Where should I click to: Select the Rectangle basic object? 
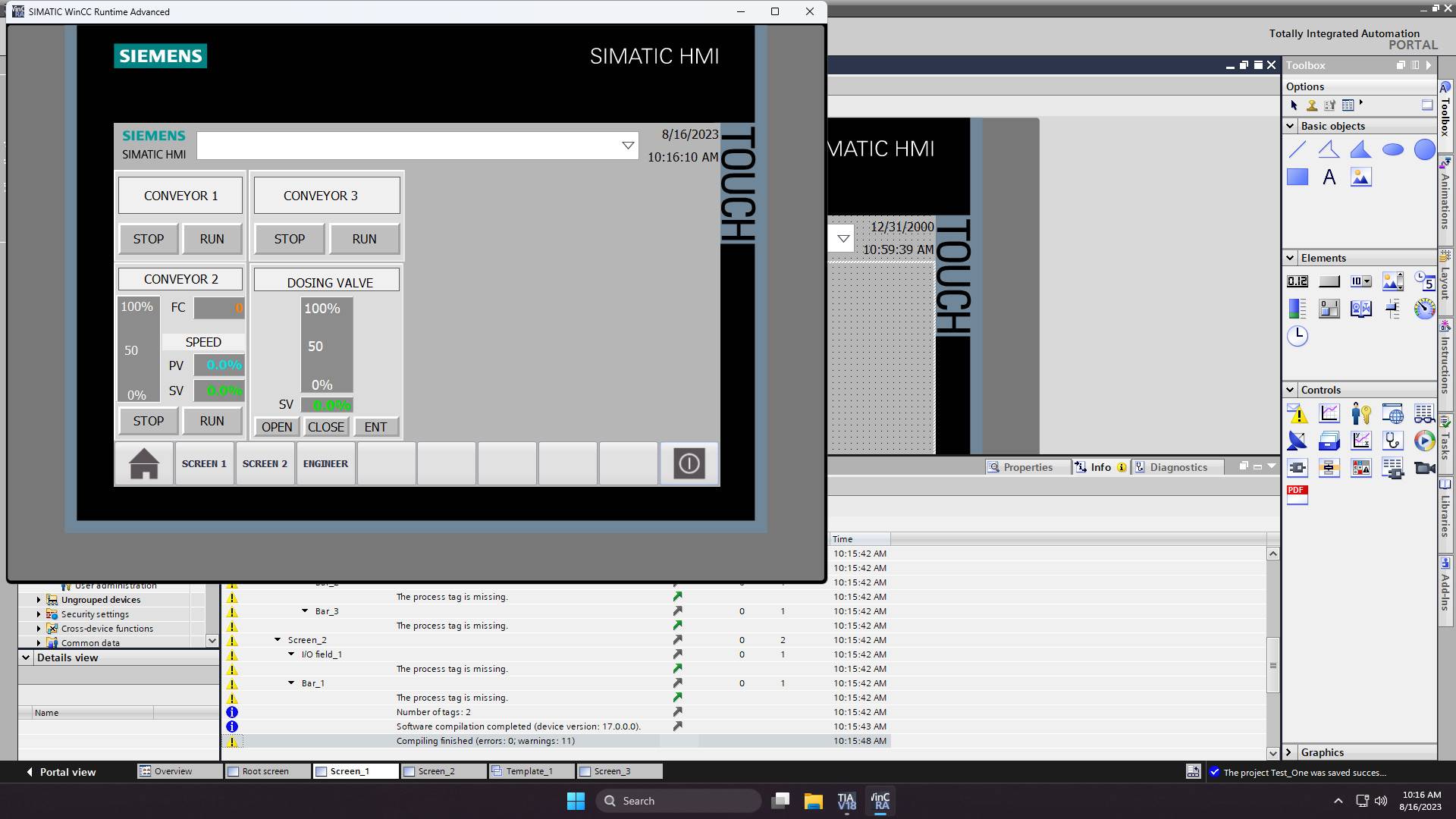(x=1298, y=177)
